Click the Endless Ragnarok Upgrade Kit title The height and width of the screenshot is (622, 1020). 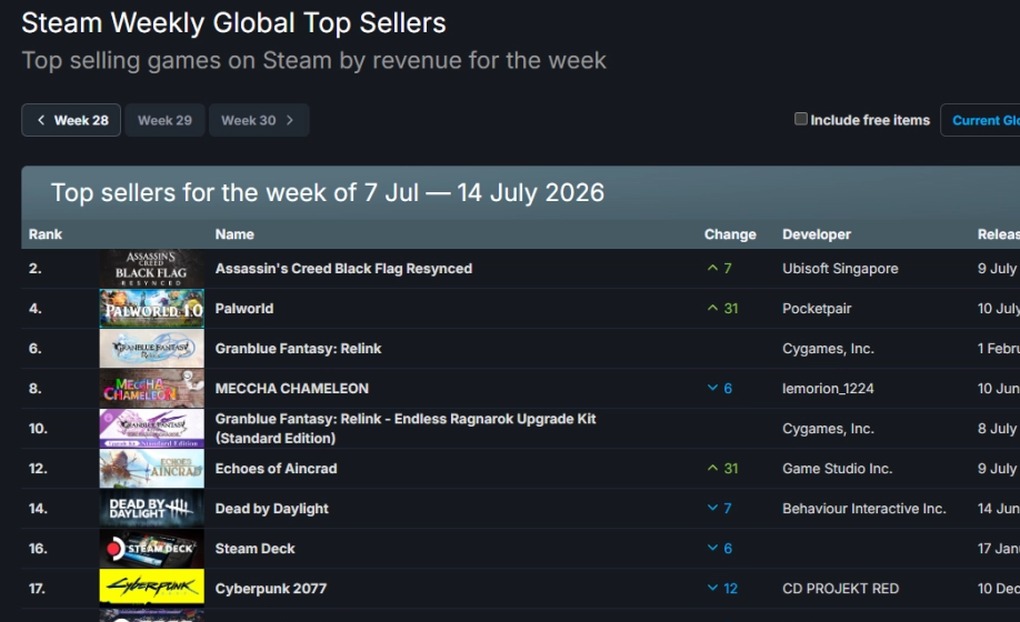[x=405, y=428]
